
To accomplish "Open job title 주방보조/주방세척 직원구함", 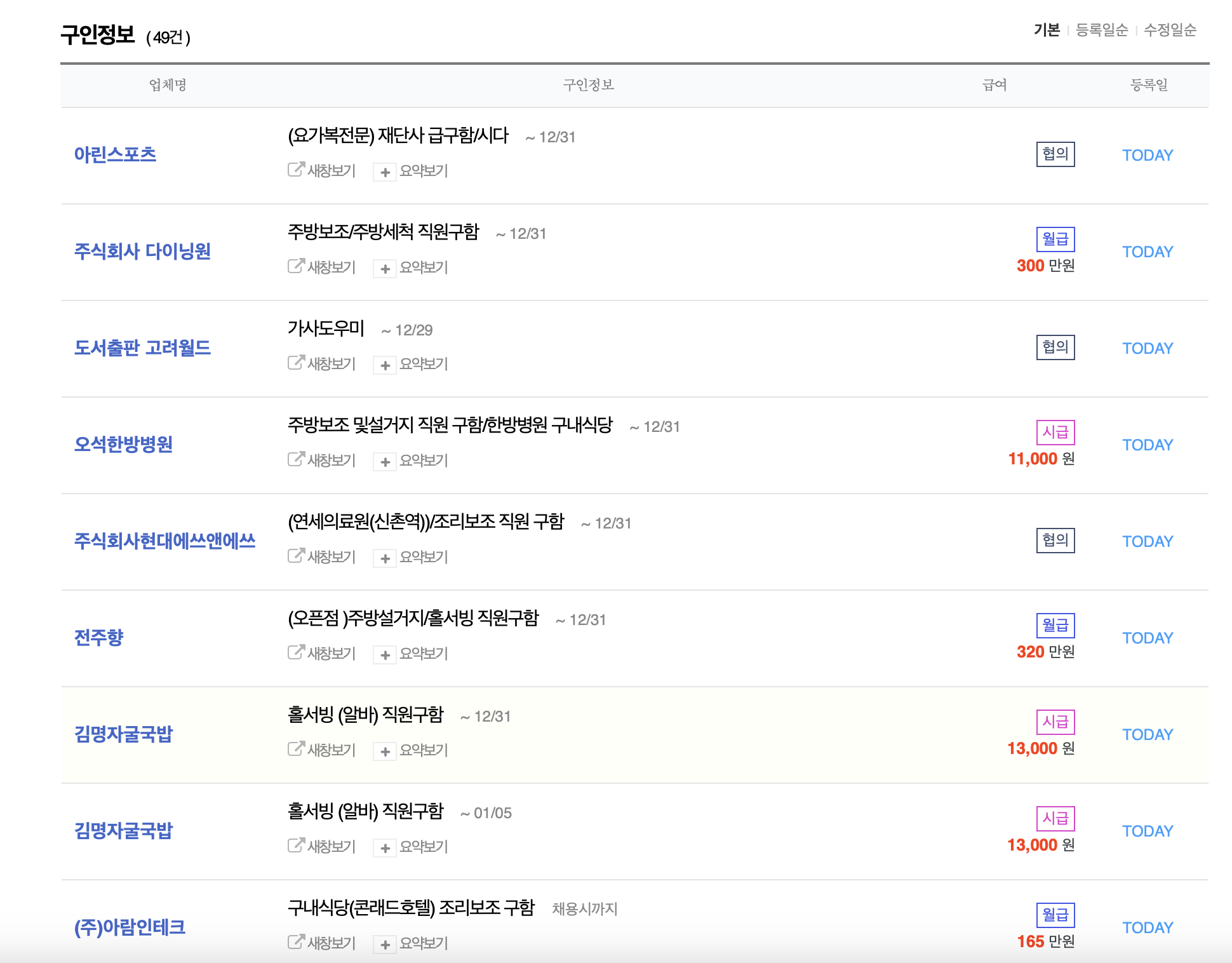I will [x=384, y=232].
